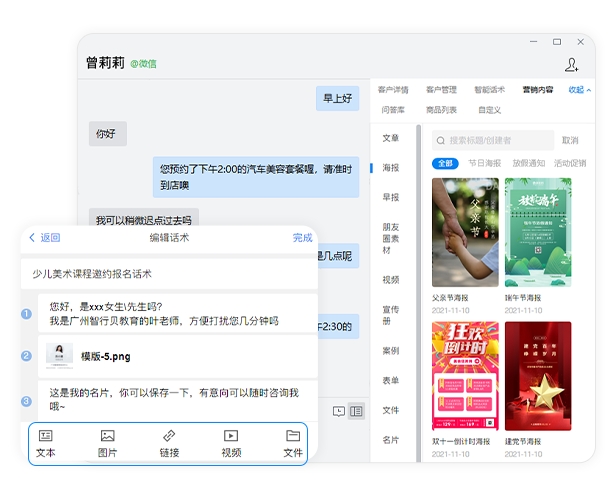
Task: Click the 你好 chat bubble
Action: (x=108, y=134)
